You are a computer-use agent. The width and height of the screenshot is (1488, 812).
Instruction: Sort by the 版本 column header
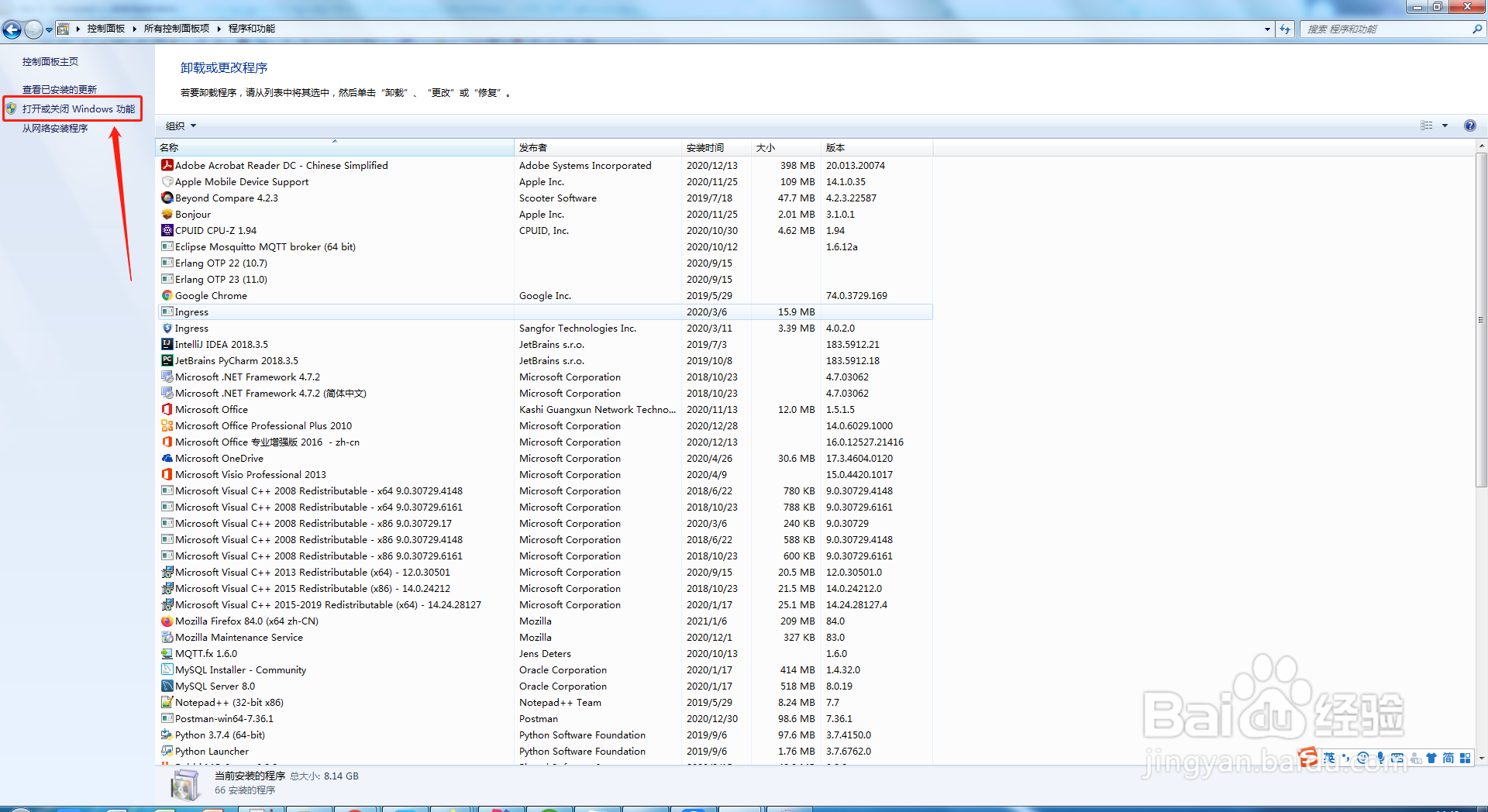[877, 147]
